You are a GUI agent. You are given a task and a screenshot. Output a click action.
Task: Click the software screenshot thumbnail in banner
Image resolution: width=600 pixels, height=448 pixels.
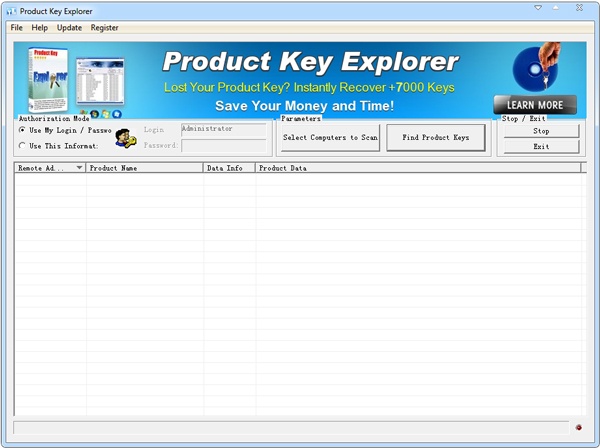[x=100, y=81]
